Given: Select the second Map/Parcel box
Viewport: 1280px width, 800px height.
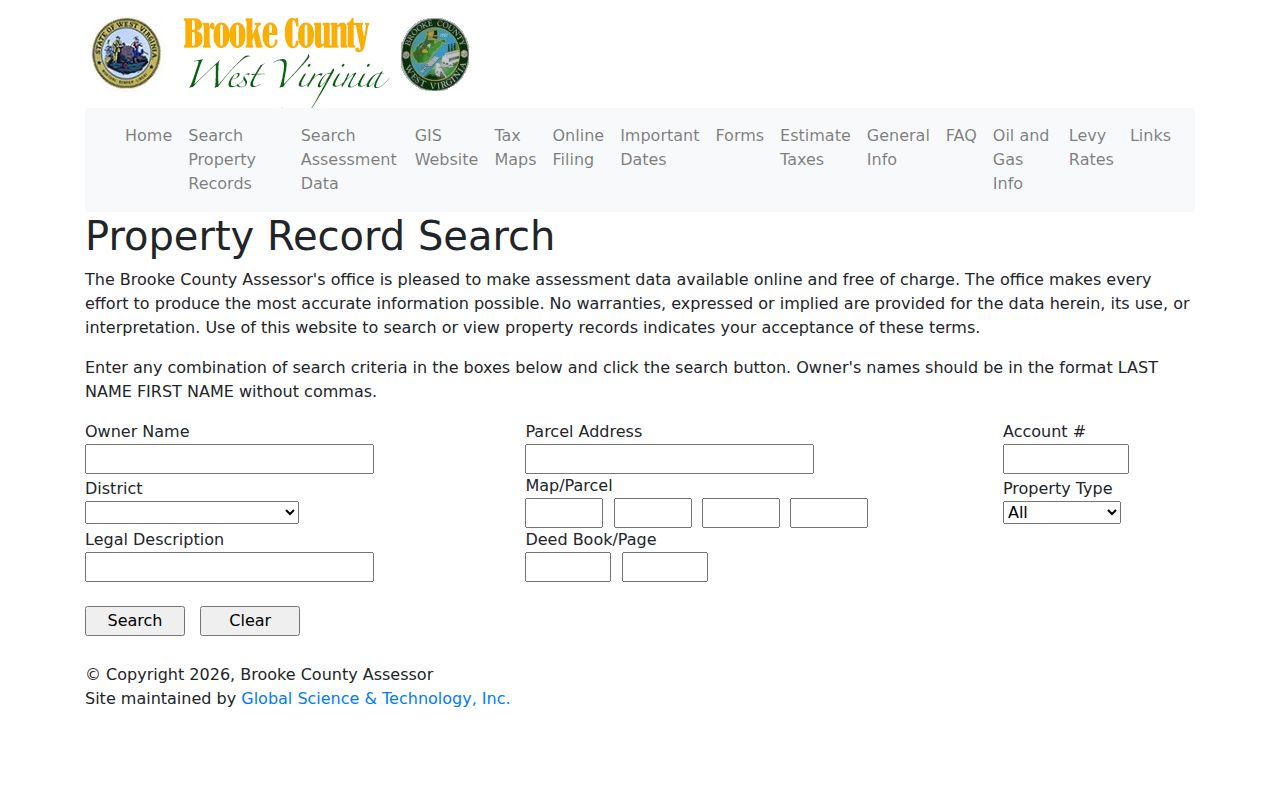Looking at the screenshot, I should [653, 513].
